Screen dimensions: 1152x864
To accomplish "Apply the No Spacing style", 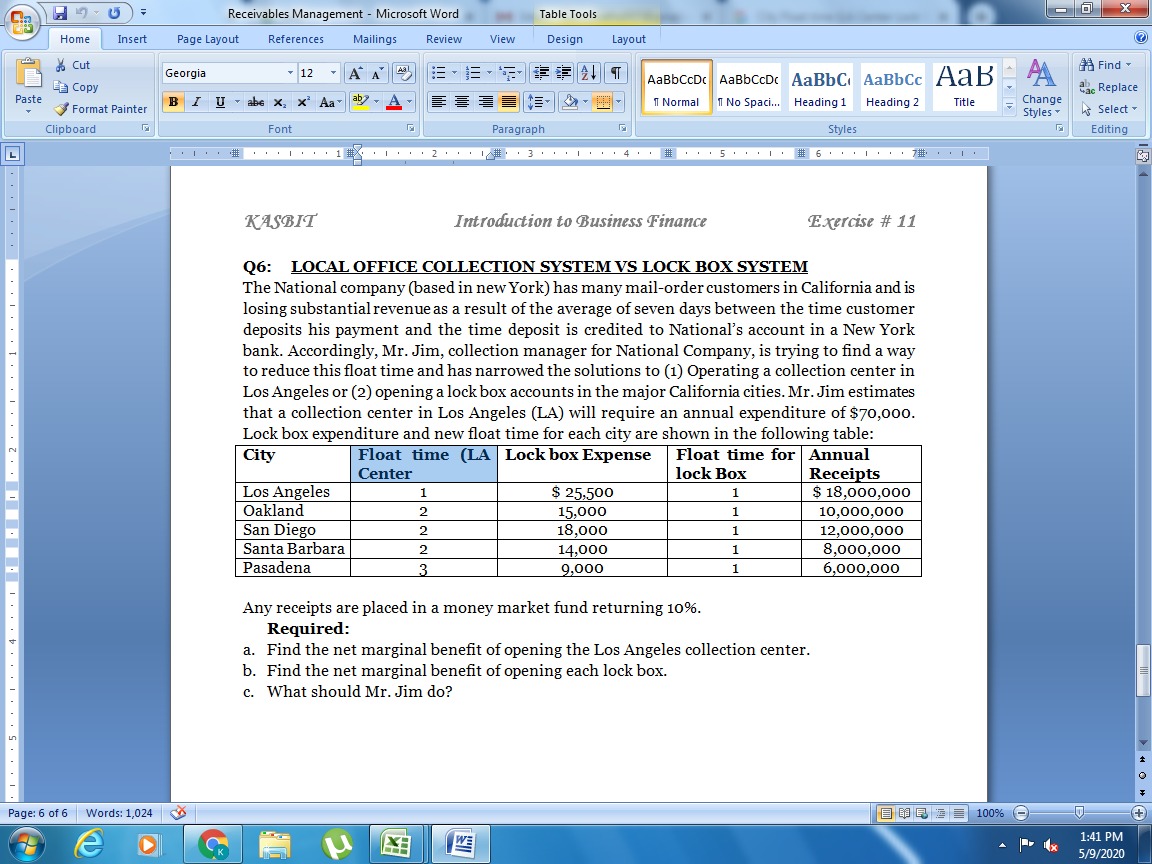I will click(748, 86).
